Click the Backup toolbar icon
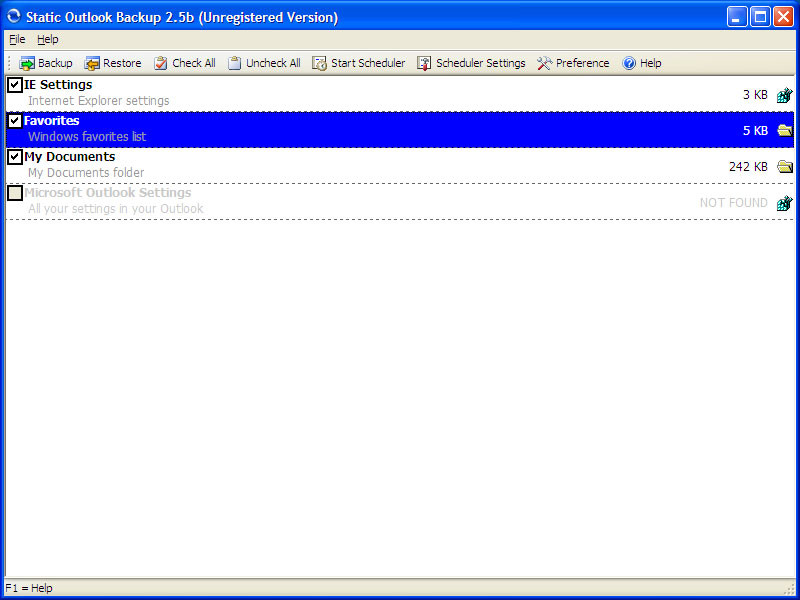 [27, 63]
